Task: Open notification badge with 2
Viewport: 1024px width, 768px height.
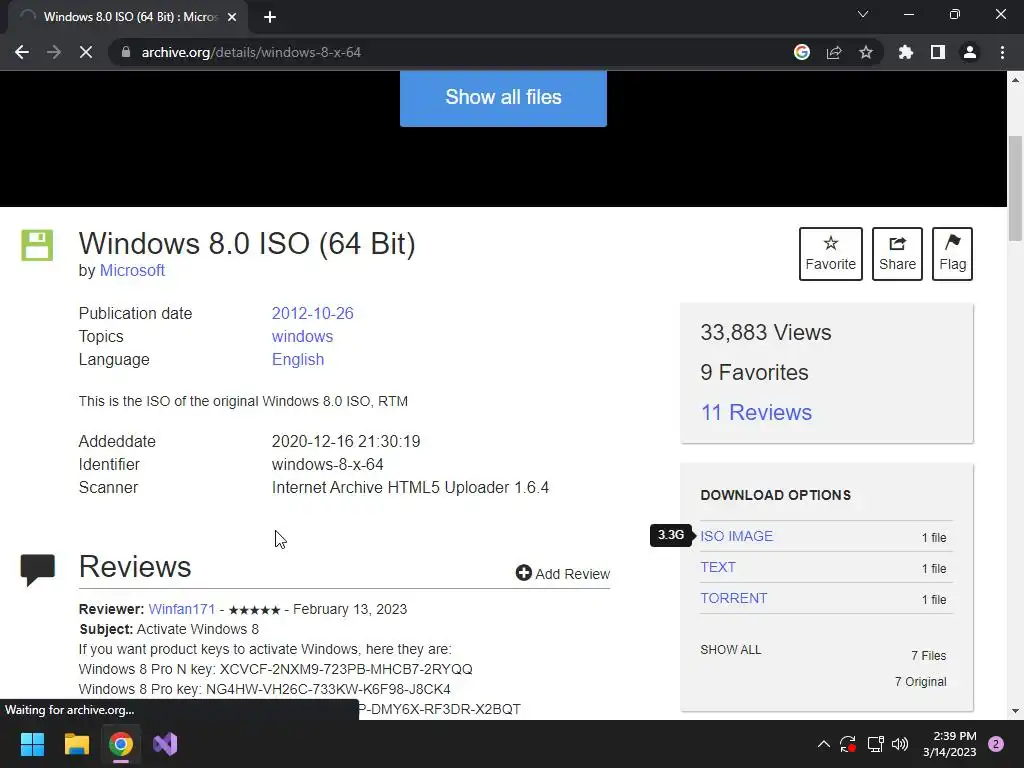Action: pos(996,744)
